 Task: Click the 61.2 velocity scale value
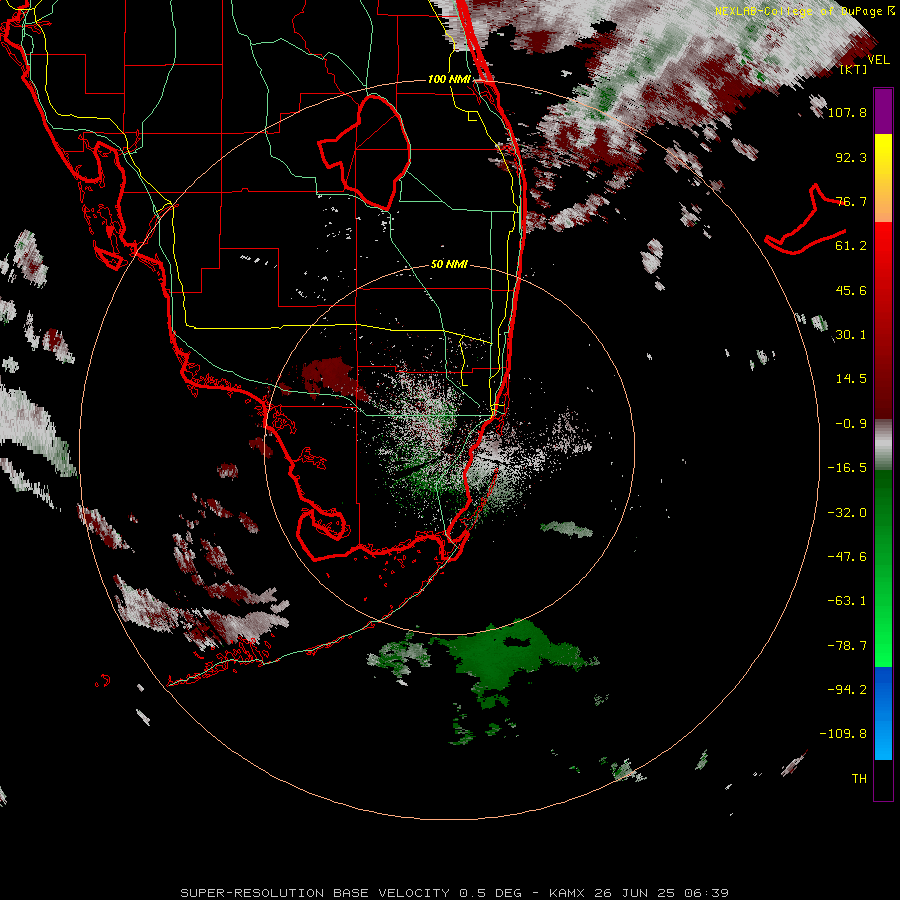pyautogui.click(x=851, y=246)
